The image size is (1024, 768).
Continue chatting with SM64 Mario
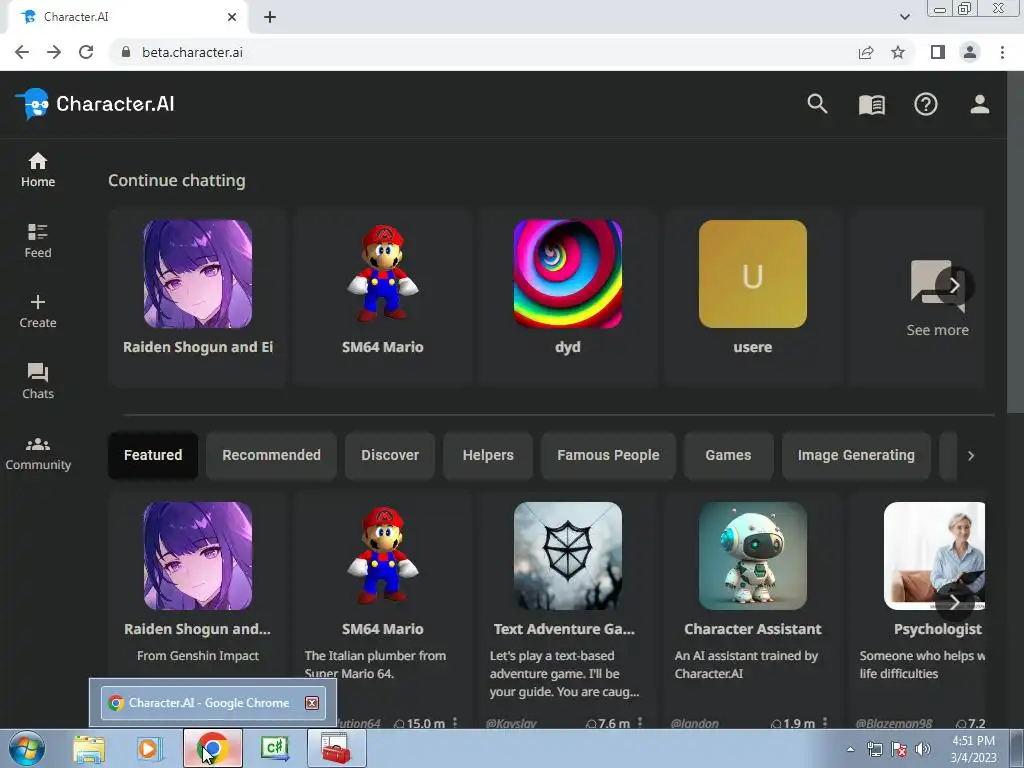coord(383,298)
